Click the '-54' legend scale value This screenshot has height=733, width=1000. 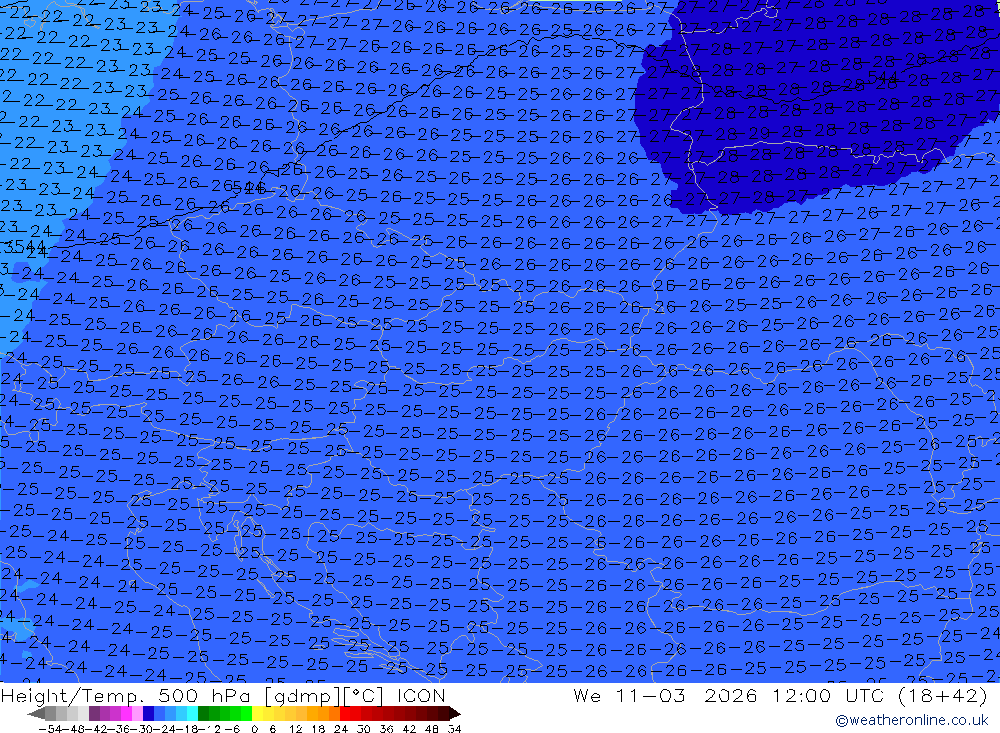[x=50, y=729]
